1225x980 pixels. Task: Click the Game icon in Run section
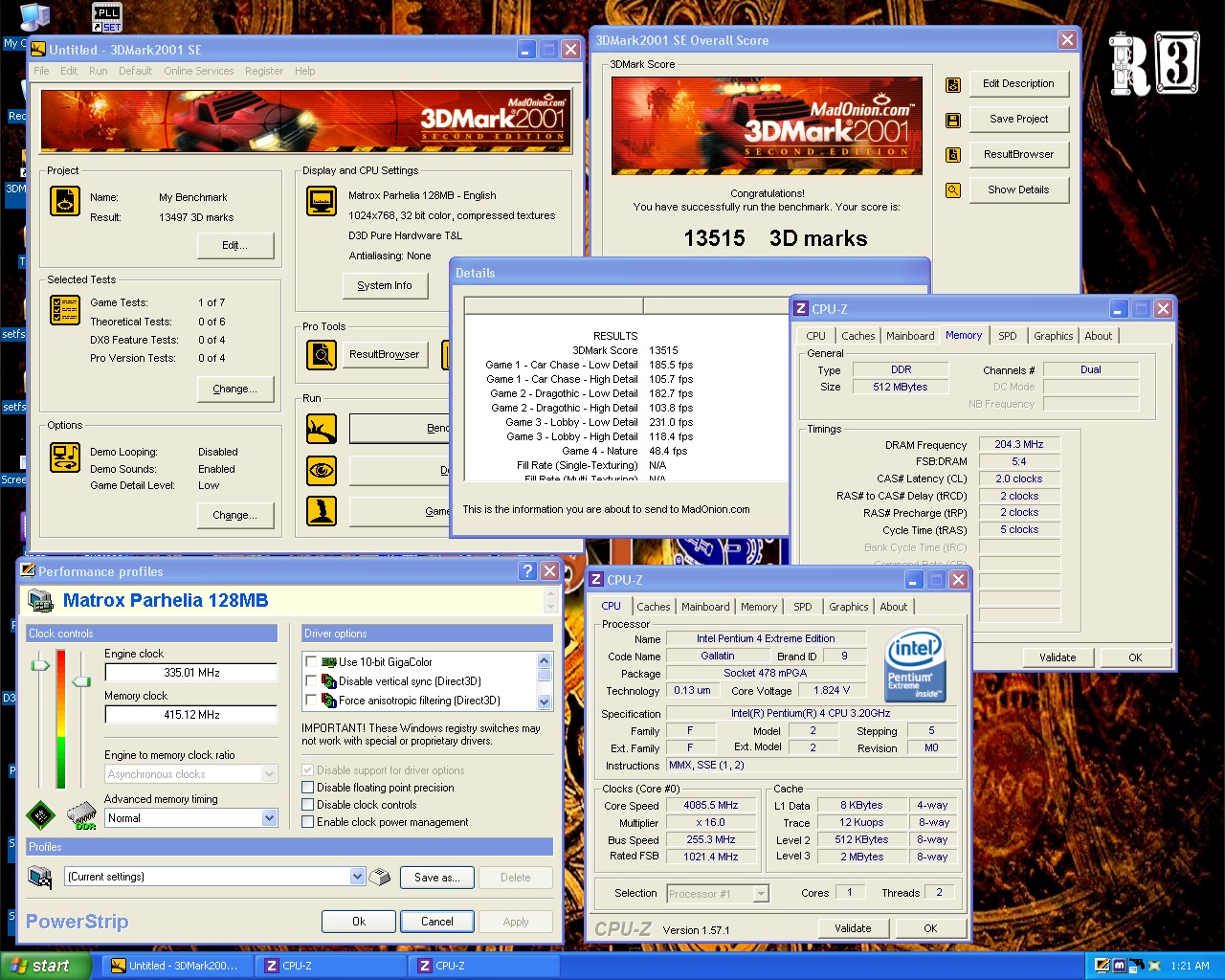pyautogui.click(x=322, y=511)
